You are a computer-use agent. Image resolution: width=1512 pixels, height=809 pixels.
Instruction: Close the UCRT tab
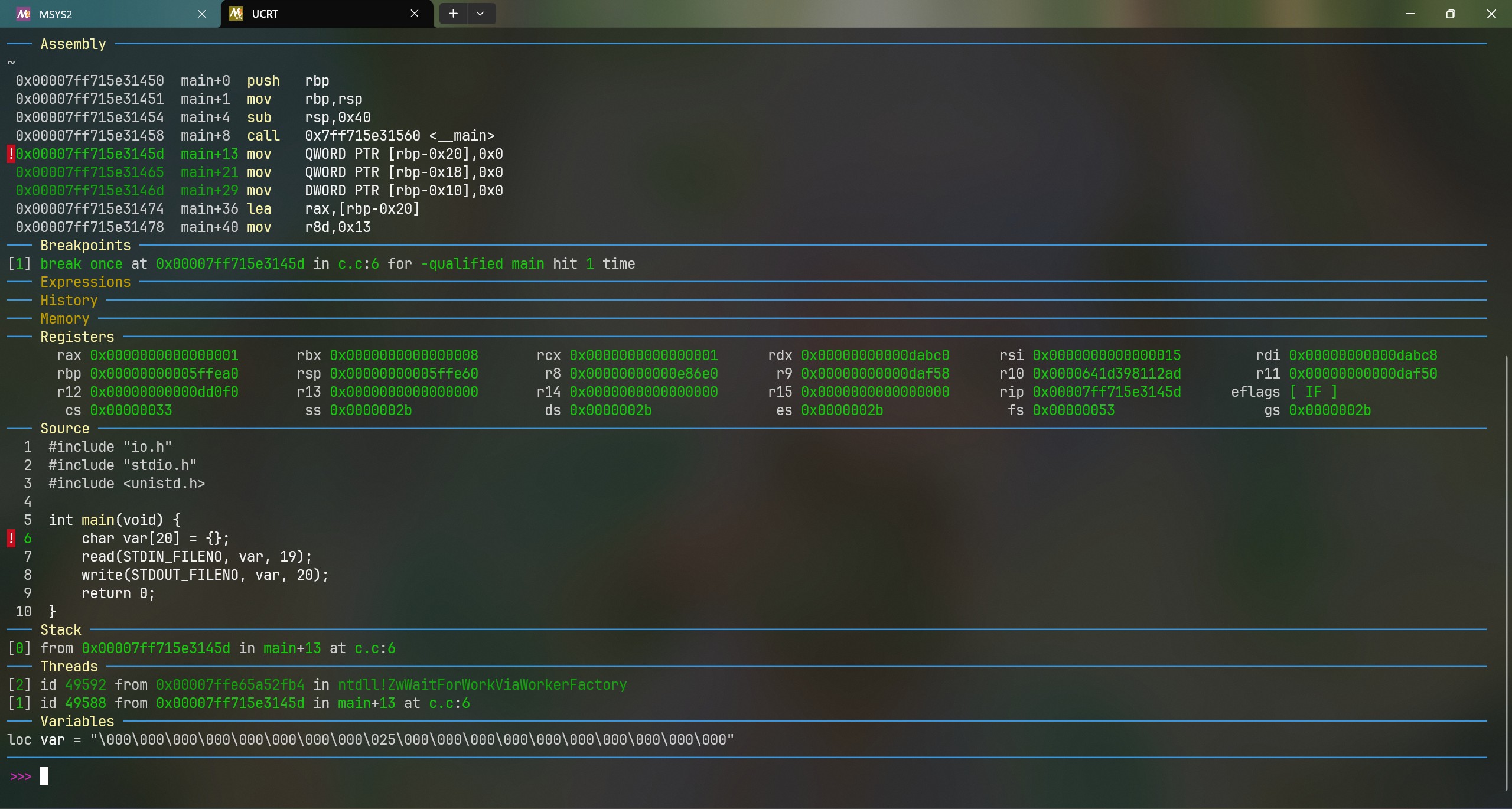coord(415,14)
